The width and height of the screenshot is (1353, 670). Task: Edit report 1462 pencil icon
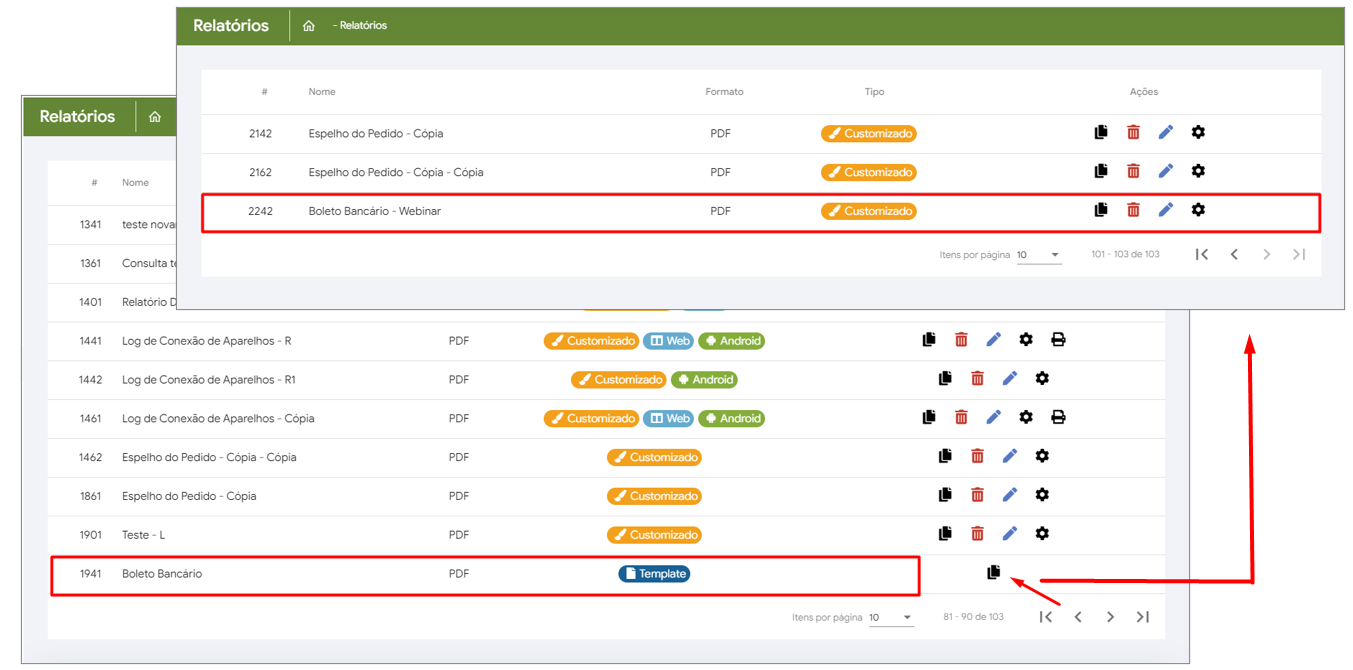coord(1010,456)
